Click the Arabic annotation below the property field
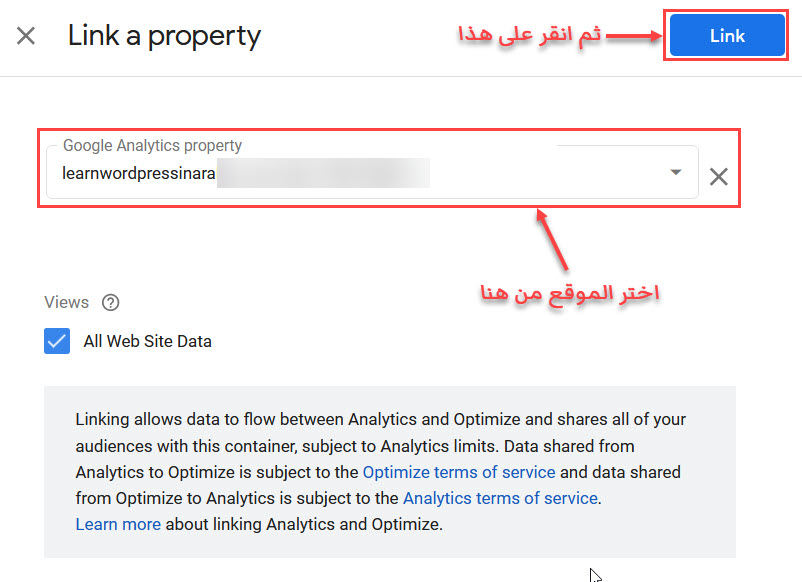 coord(570,294)
